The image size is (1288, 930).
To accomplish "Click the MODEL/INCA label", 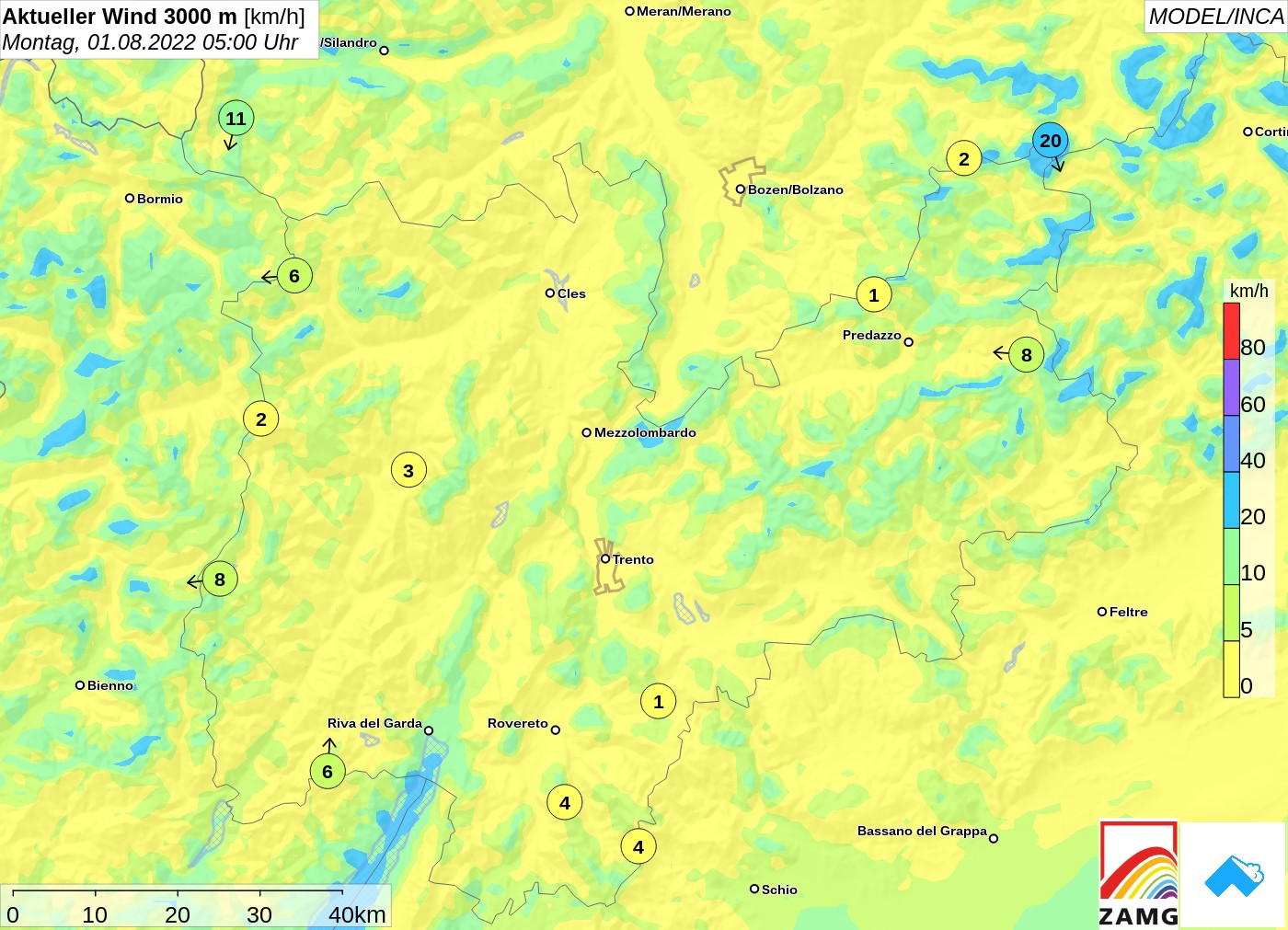I will click(x=1215, y=17).
